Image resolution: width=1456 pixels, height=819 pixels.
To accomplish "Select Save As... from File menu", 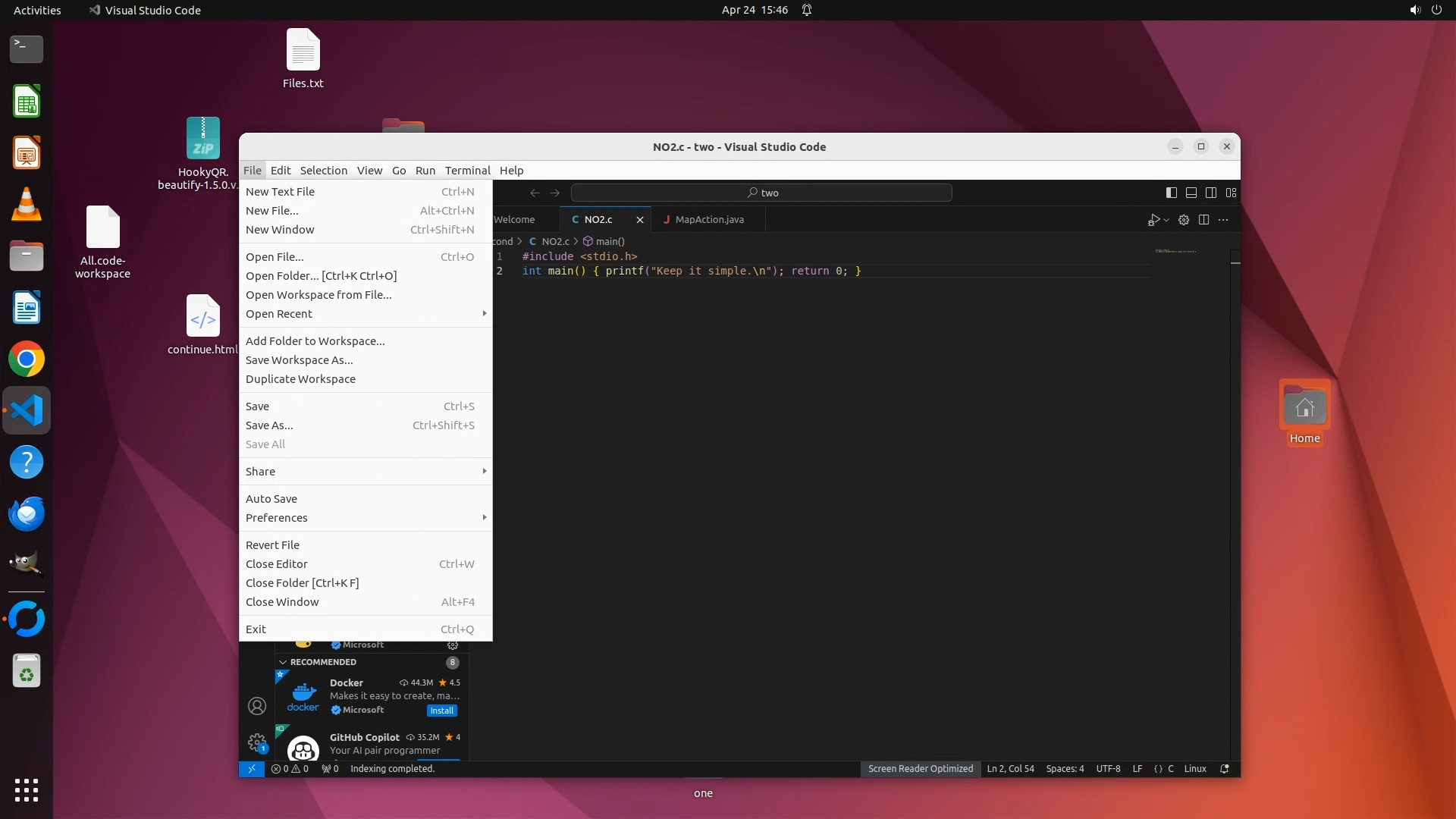I will 269,425.
